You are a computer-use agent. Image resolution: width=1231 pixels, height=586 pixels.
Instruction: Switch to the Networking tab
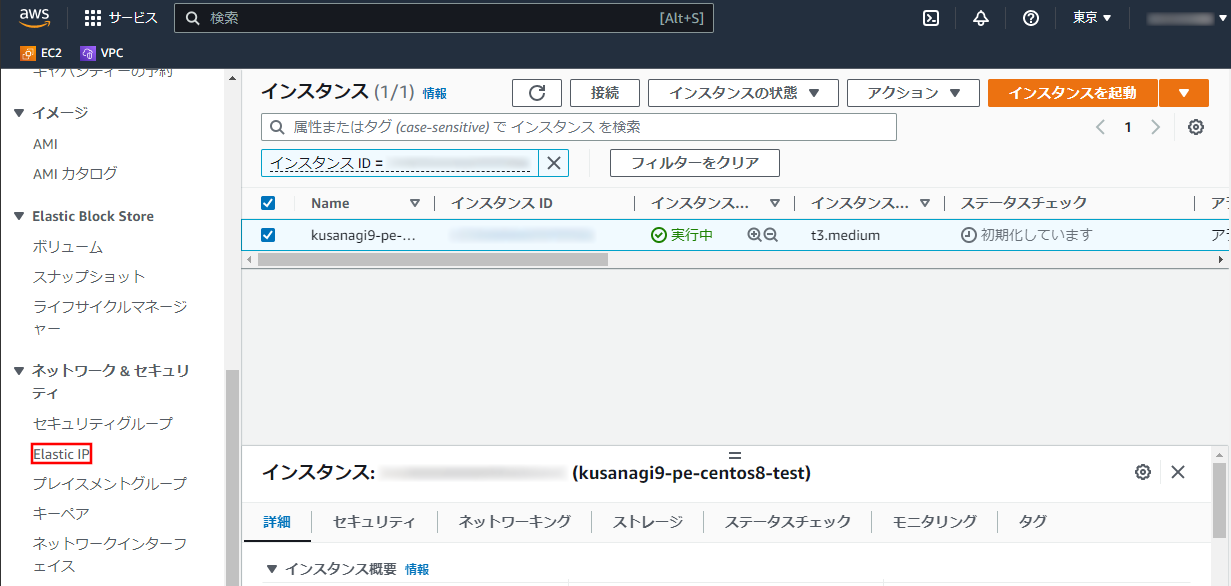(x=515, y=521)
